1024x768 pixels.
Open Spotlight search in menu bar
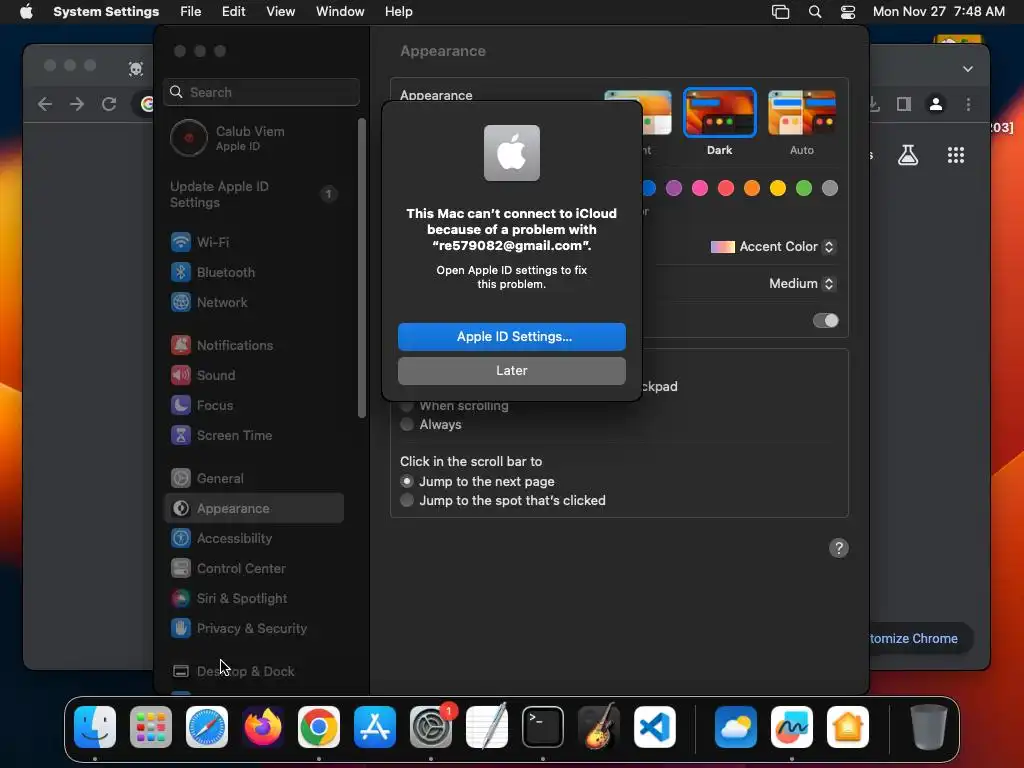815,12
